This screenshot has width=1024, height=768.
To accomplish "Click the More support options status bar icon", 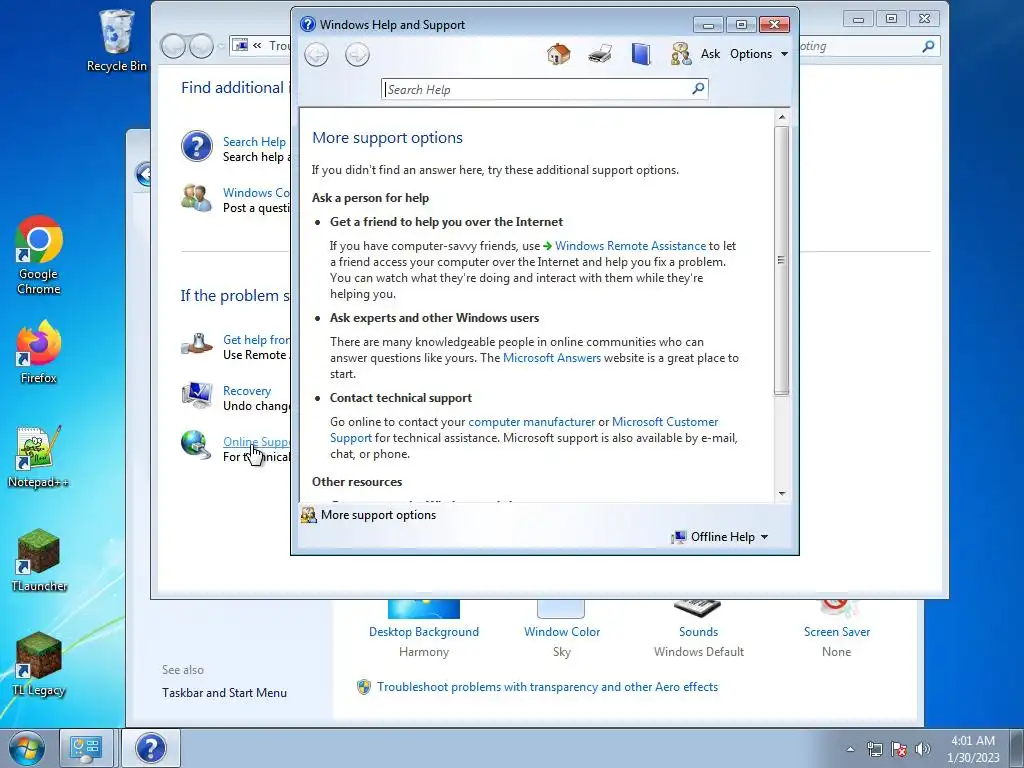I will point(308,515).
